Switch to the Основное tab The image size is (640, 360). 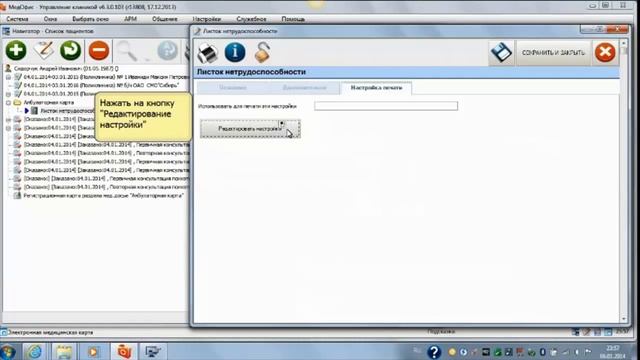coord(233,88)
